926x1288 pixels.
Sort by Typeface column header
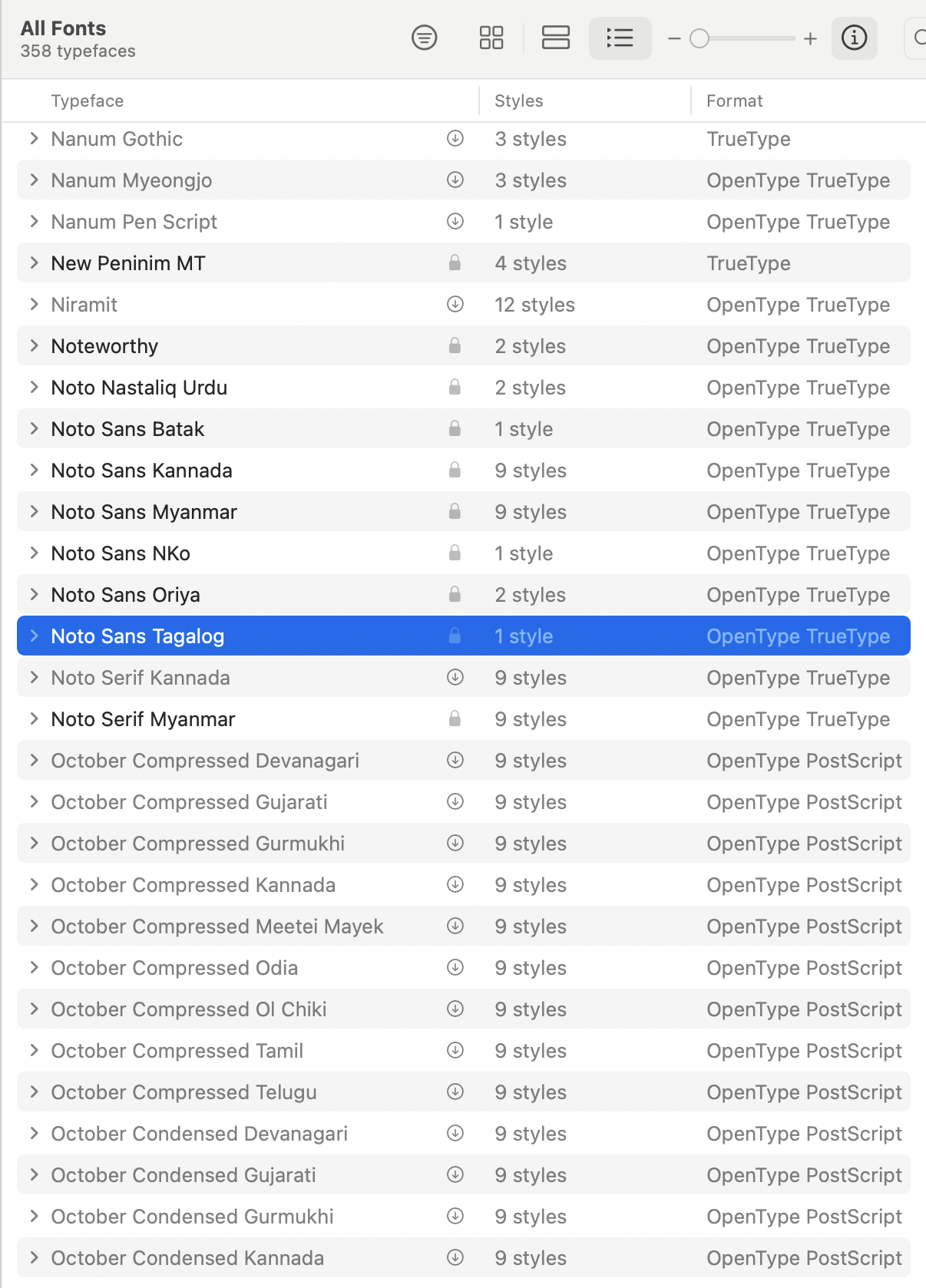click(88, 101)
